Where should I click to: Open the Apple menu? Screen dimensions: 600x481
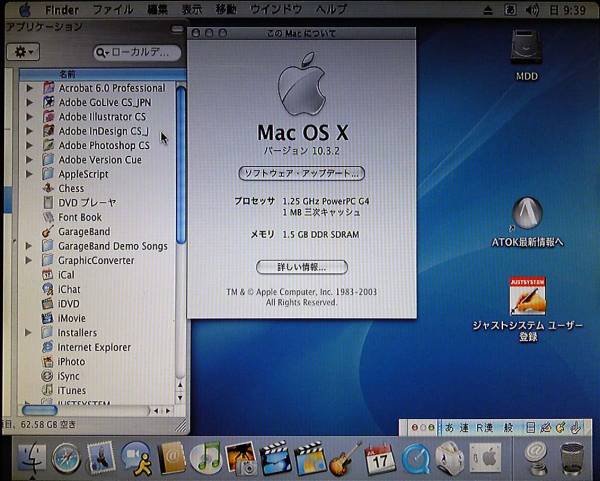[x=25, y=10]
